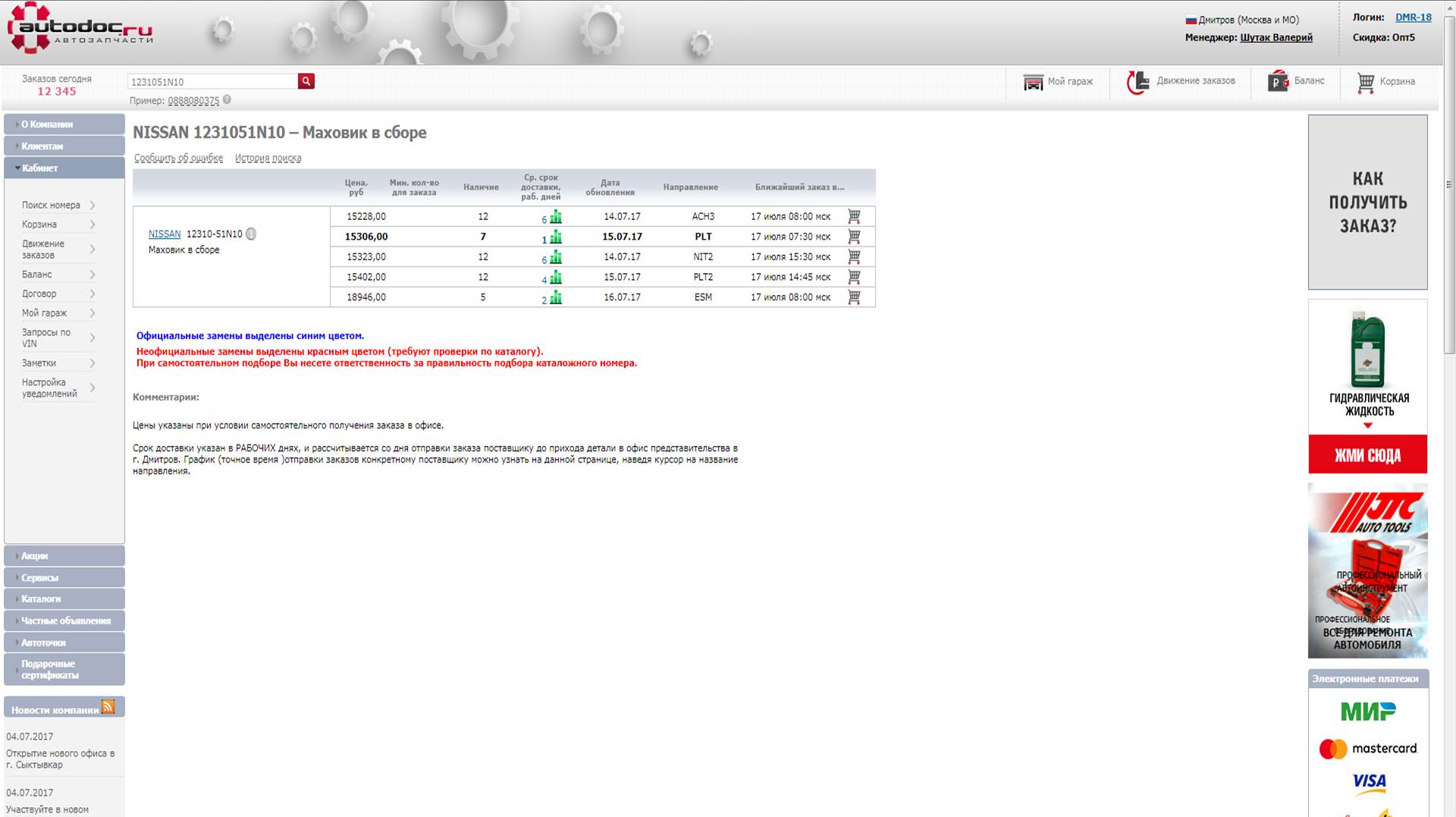The image size is (1456, 817).
Task: Show delivery statistics chart for ACH3 row
Action: point(556,217)
